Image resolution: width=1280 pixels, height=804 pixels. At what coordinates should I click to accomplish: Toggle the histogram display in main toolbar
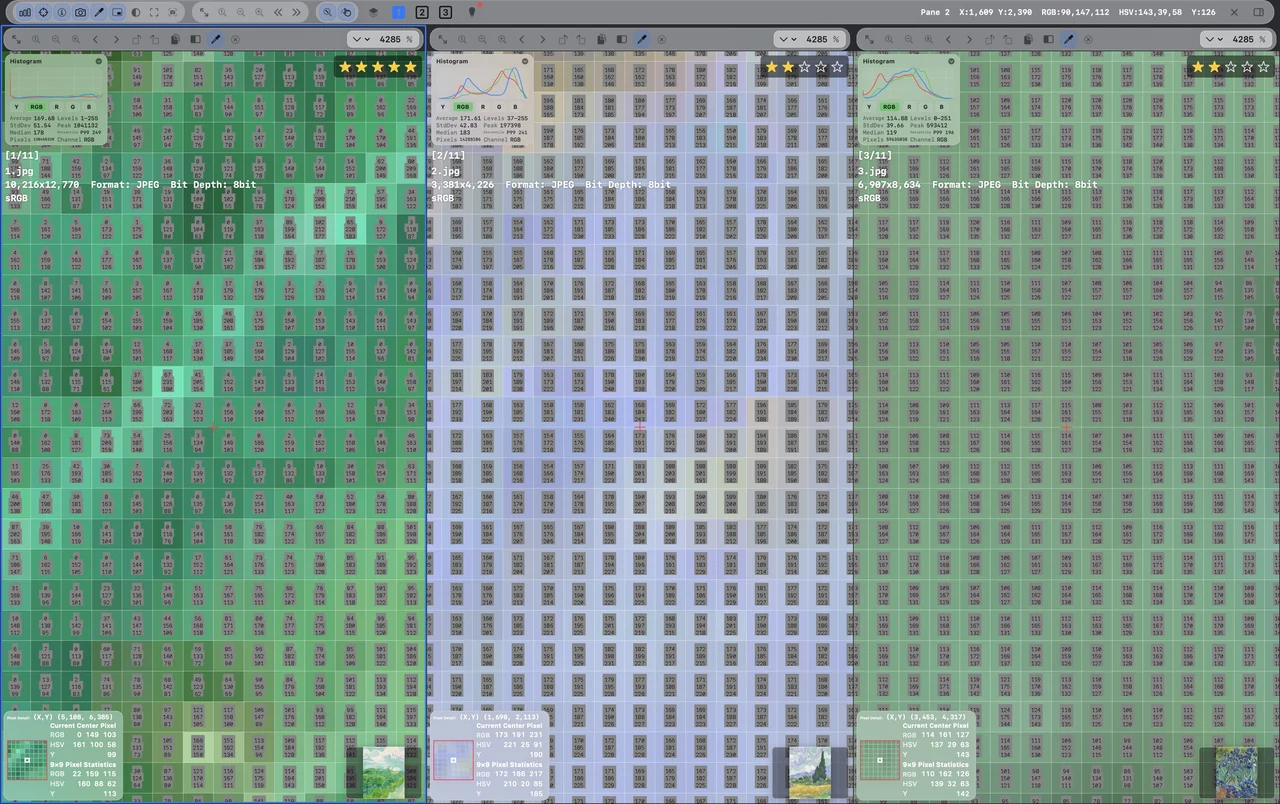coord(24,12)
